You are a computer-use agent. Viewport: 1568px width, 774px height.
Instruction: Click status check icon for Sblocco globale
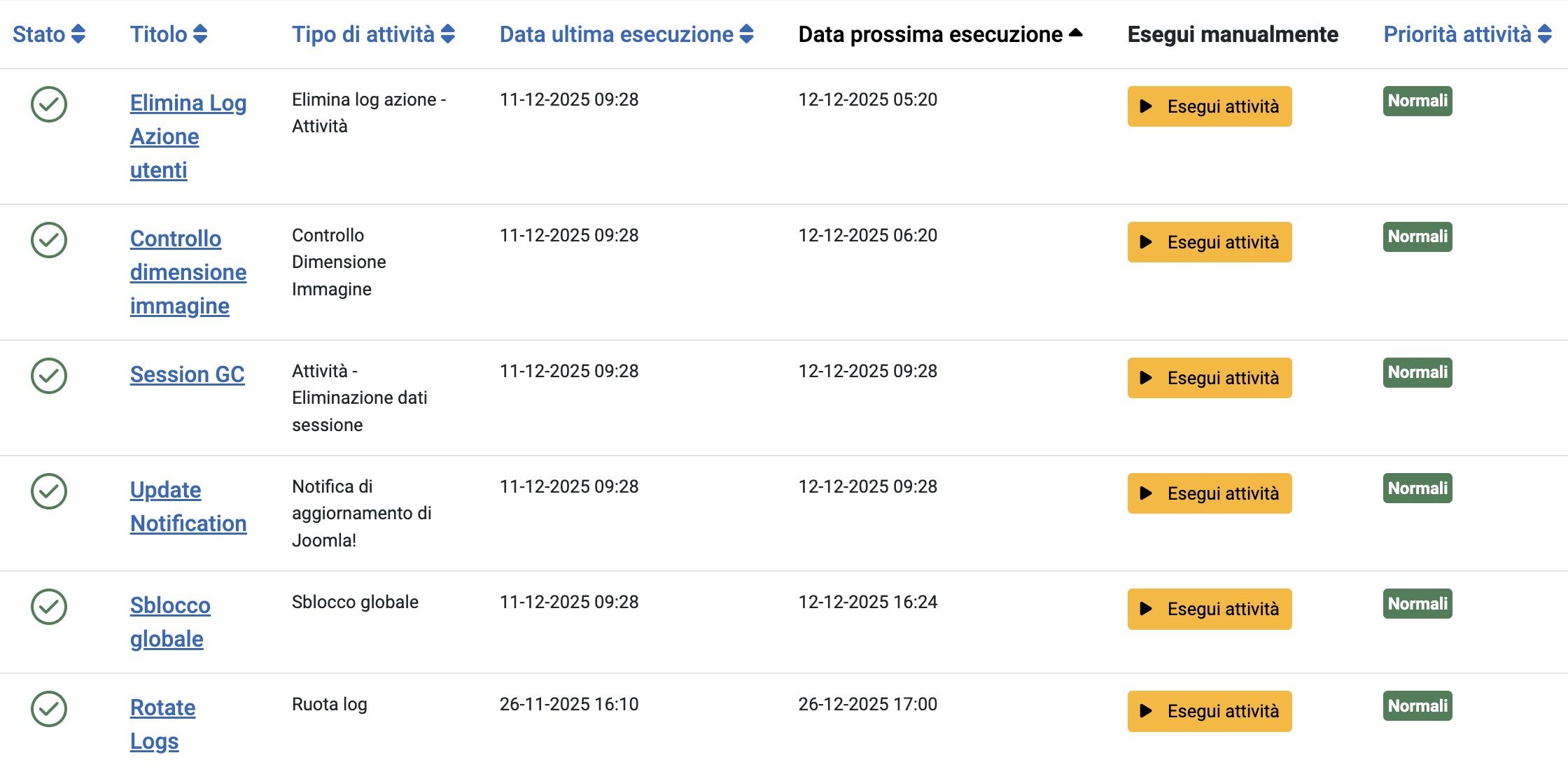pyautogui.click(x=49, y=607)
